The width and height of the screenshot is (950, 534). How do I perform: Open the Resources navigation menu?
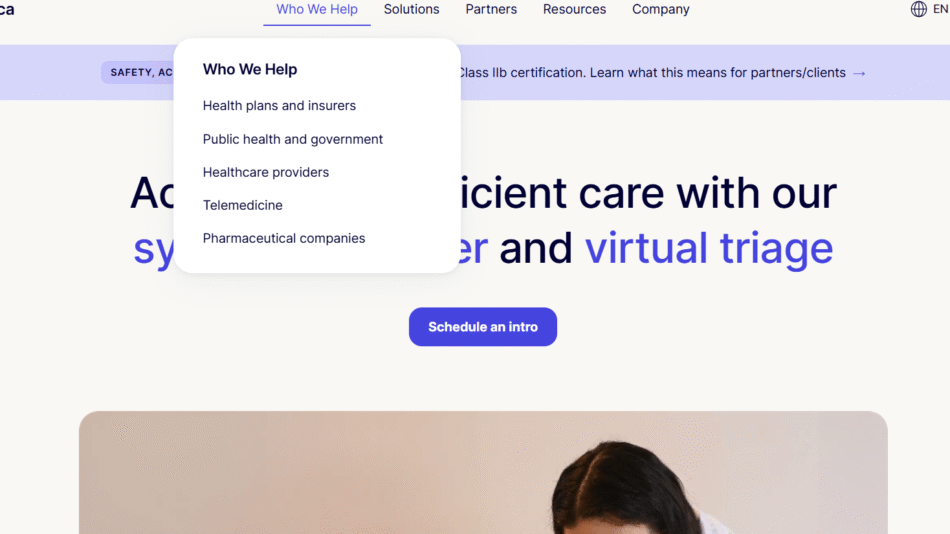574,10
